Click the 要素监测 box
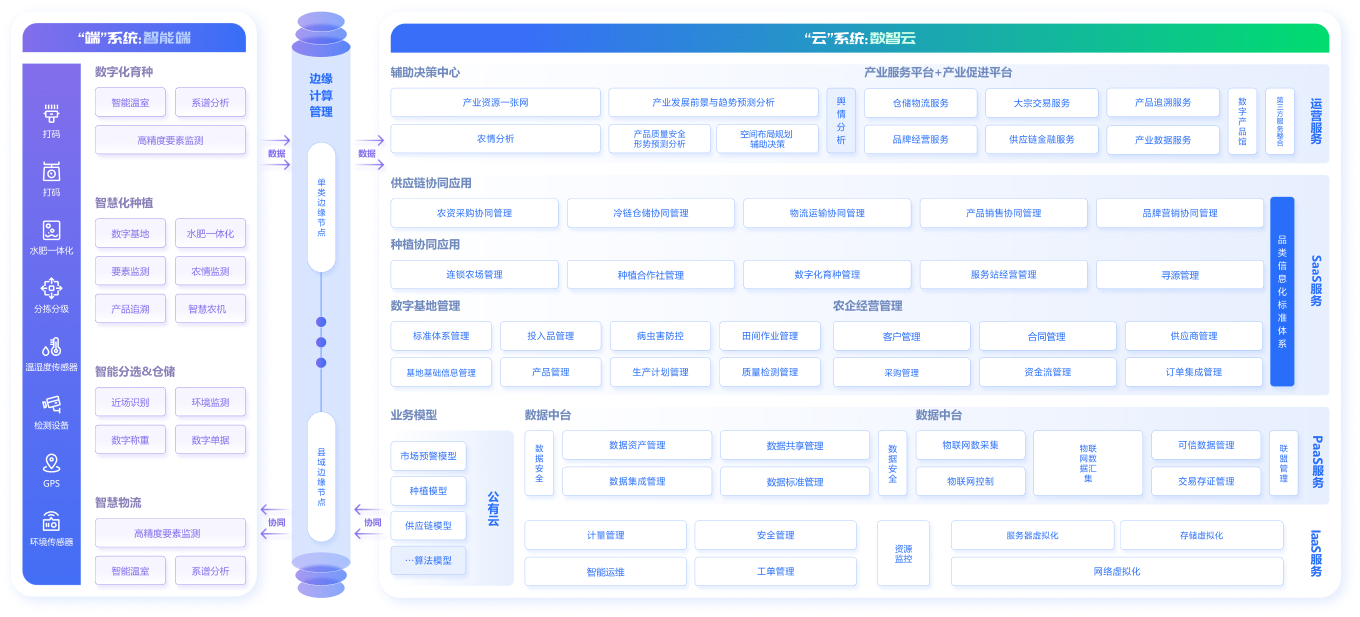The height and width of the screenshot is (617, 1360). coord(130,271)
